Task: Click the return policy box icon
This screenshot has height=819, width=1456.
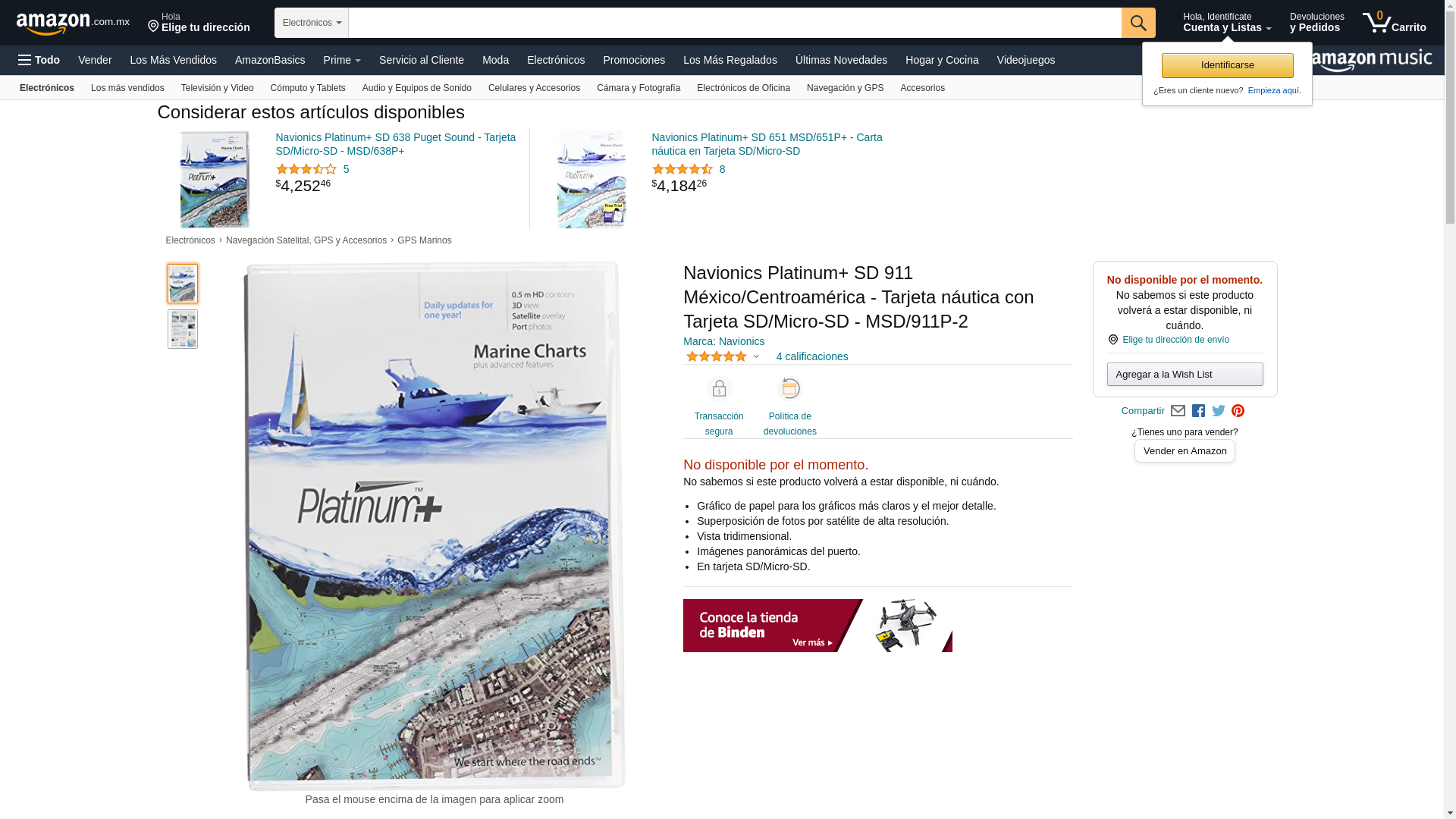Action: tap(789, 389)
